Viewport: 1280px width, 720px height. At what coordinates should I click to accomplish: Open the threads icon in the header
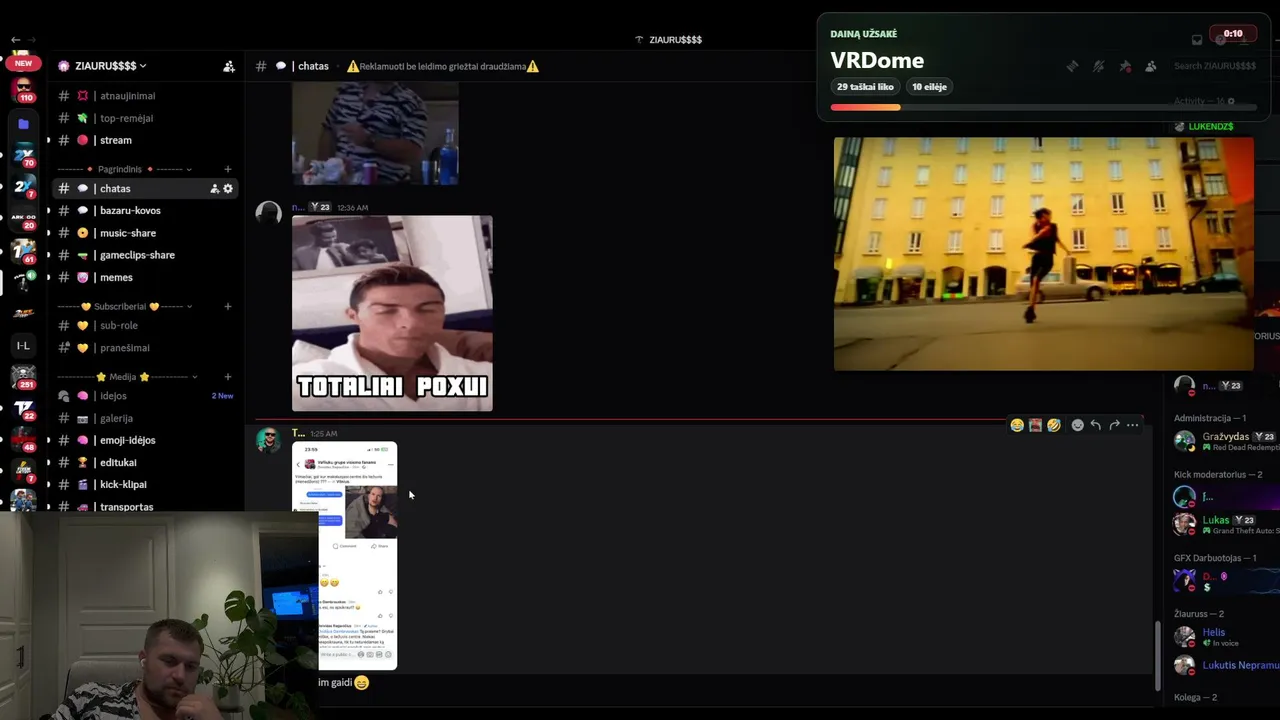coord(1072,66)
